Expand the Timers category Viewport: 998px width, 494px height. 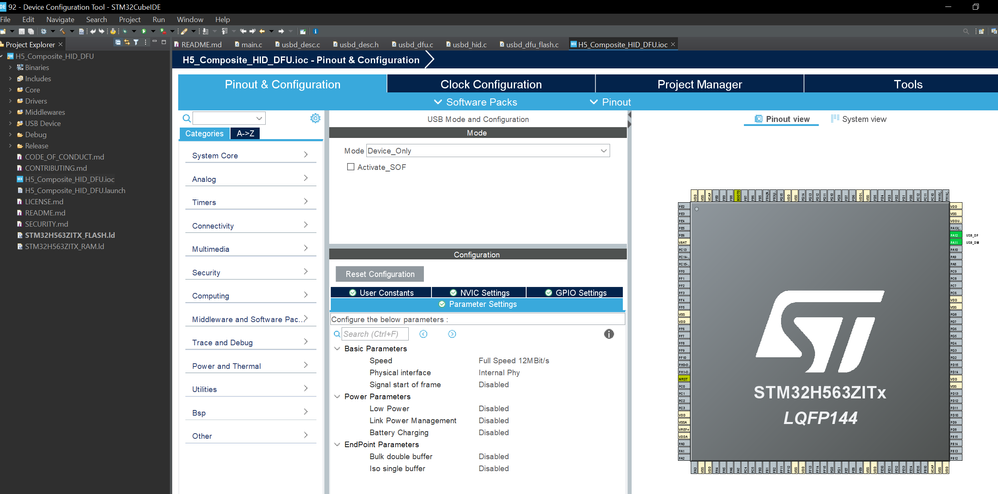click(x=250, y=202)
